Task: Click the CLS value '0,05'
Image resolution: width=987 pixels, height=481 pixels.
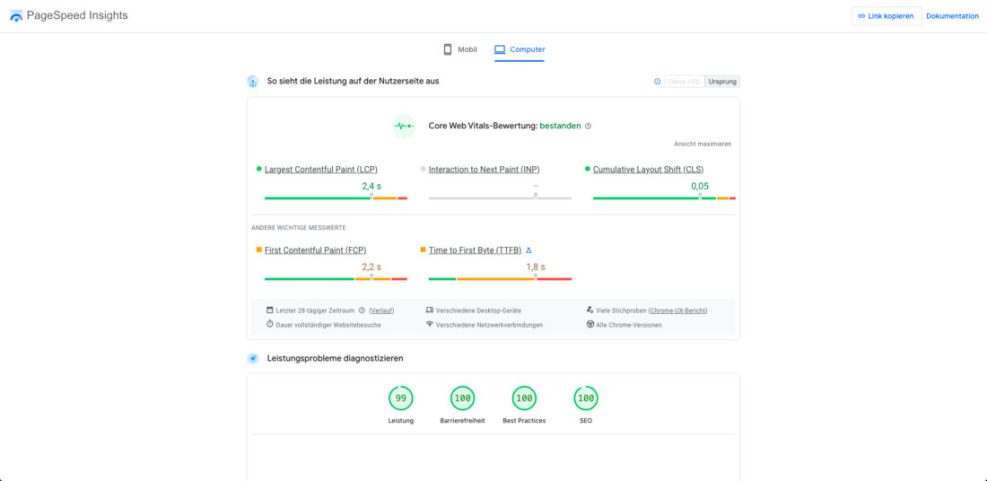Action: (x=700, y=186)
